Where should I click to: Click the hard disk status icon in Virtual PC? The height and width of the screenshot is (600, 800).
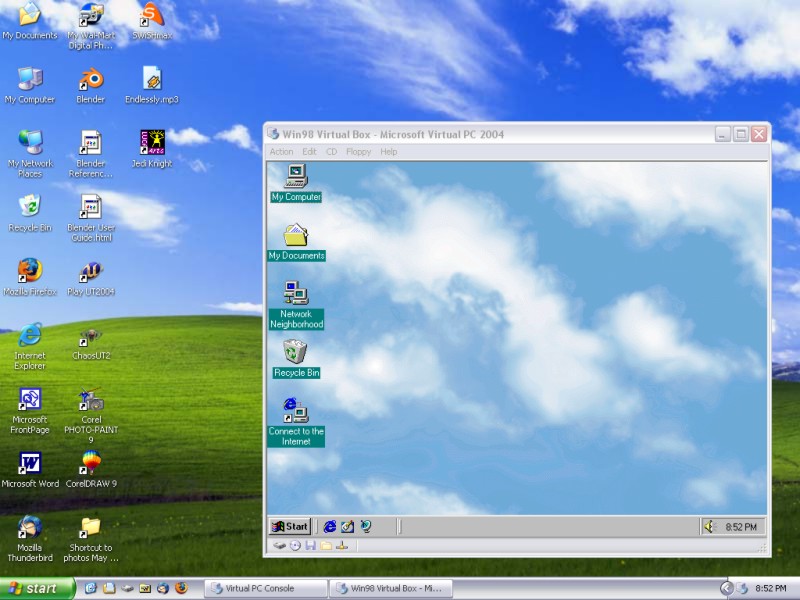[279, 546]
